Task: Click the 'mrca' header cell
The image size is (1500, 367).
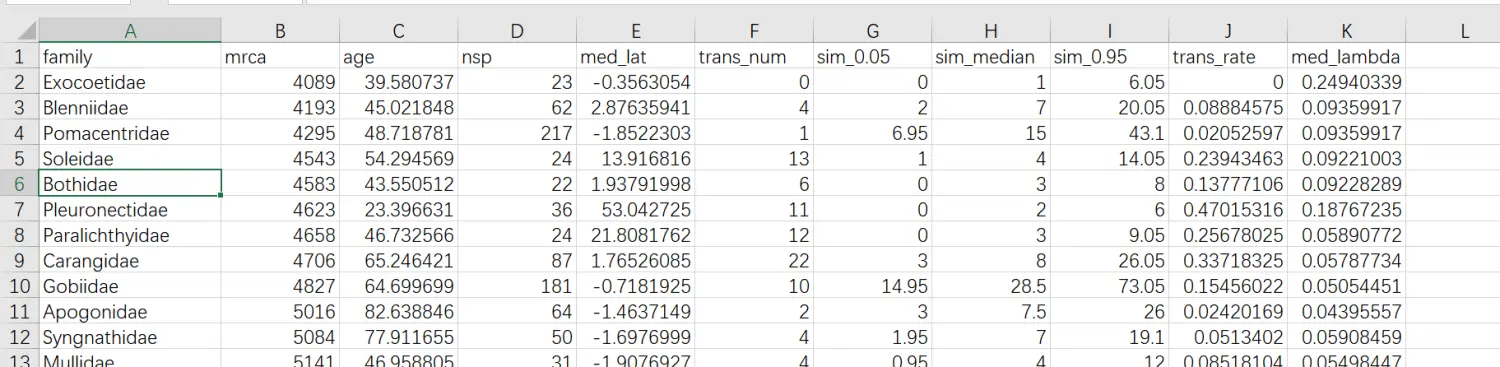Action: click(x=280, y=57)
